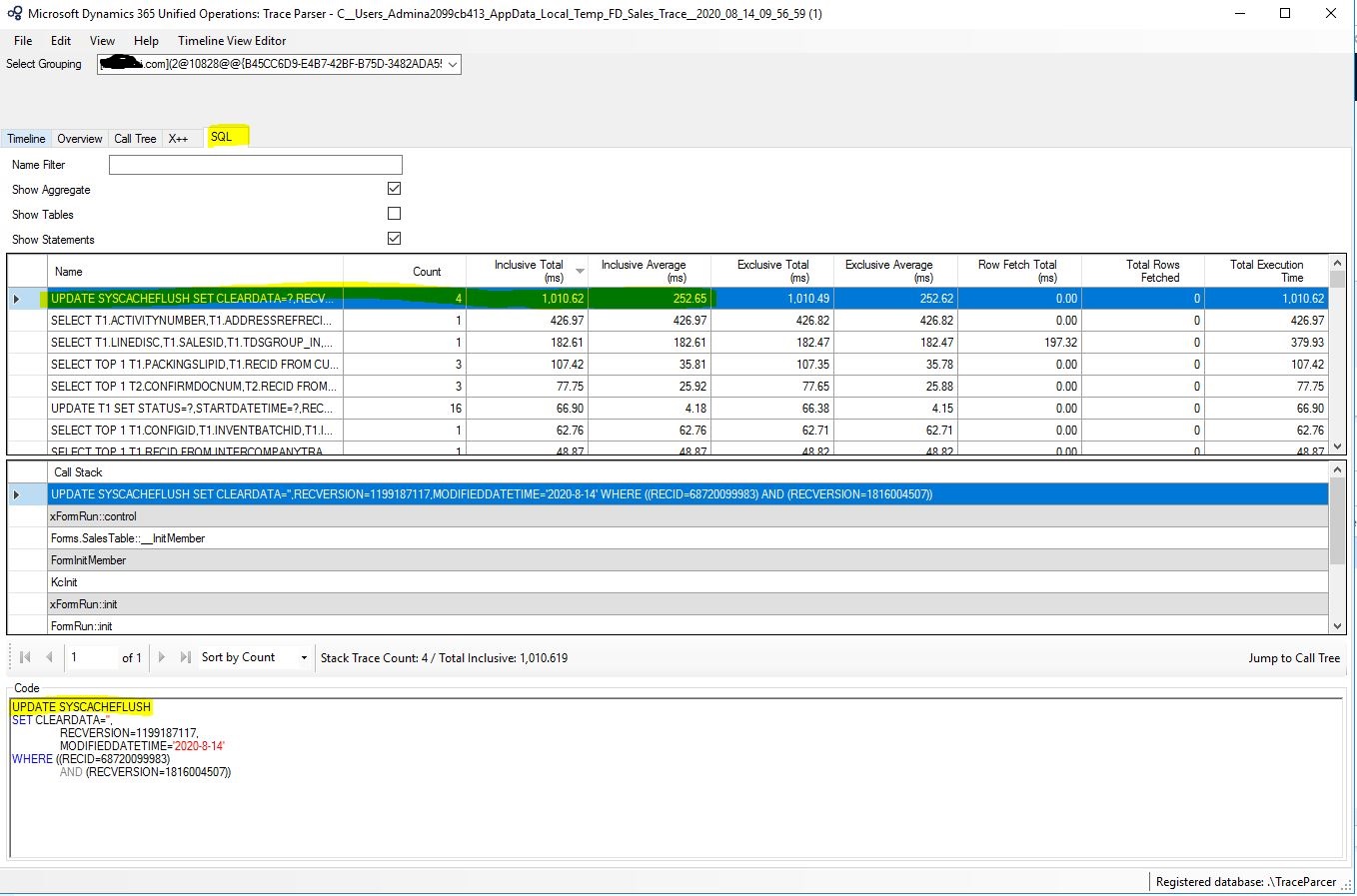Sort by Total Rows Fetched column header
This screenshot has height=896, width=1357.
point(1141,272)
